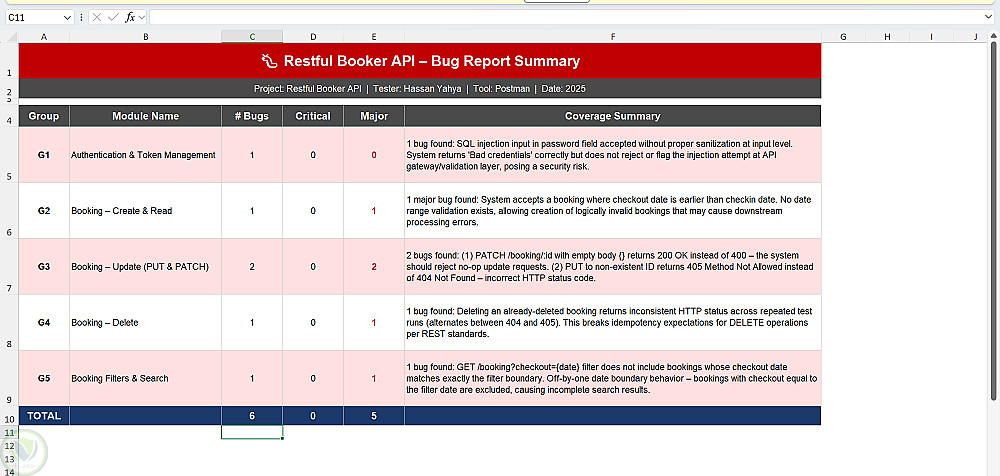Viewport: 1000px width, 476px height.
Task: Select column B header
Action: pyautogui.click(x=145, y=37)
